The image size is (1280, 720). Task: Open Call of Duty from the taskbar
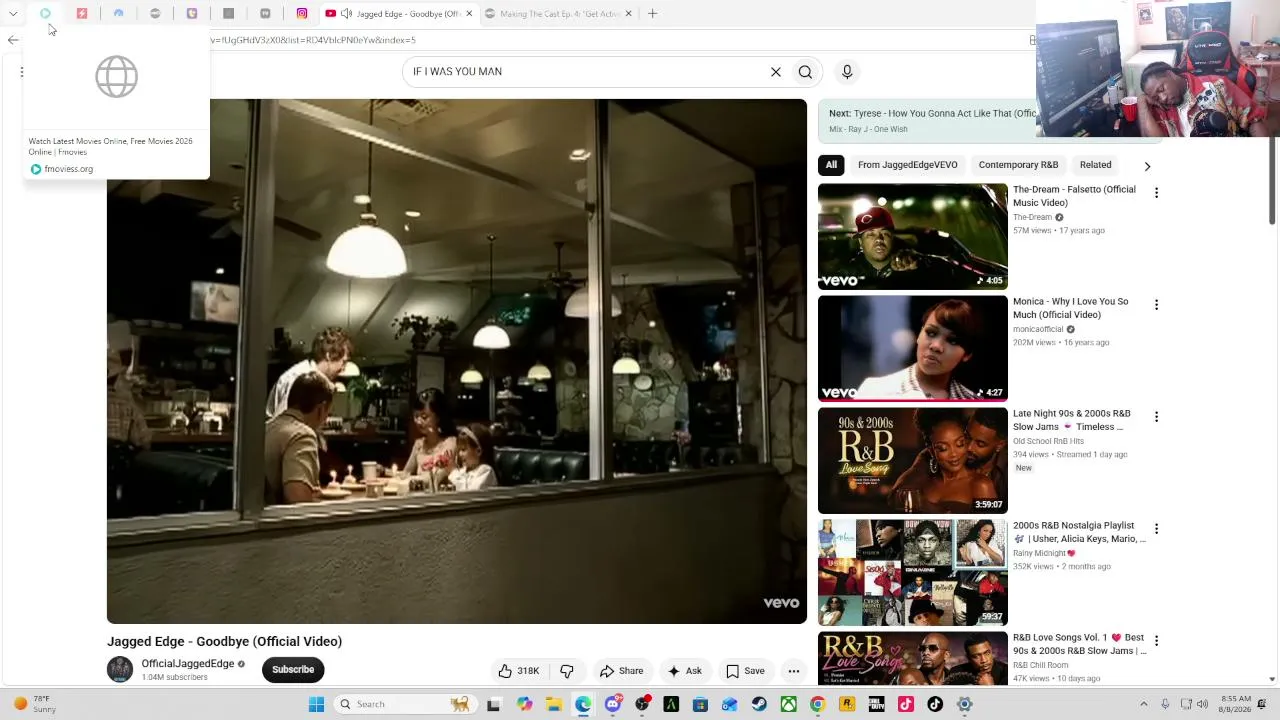coord(876,704)
